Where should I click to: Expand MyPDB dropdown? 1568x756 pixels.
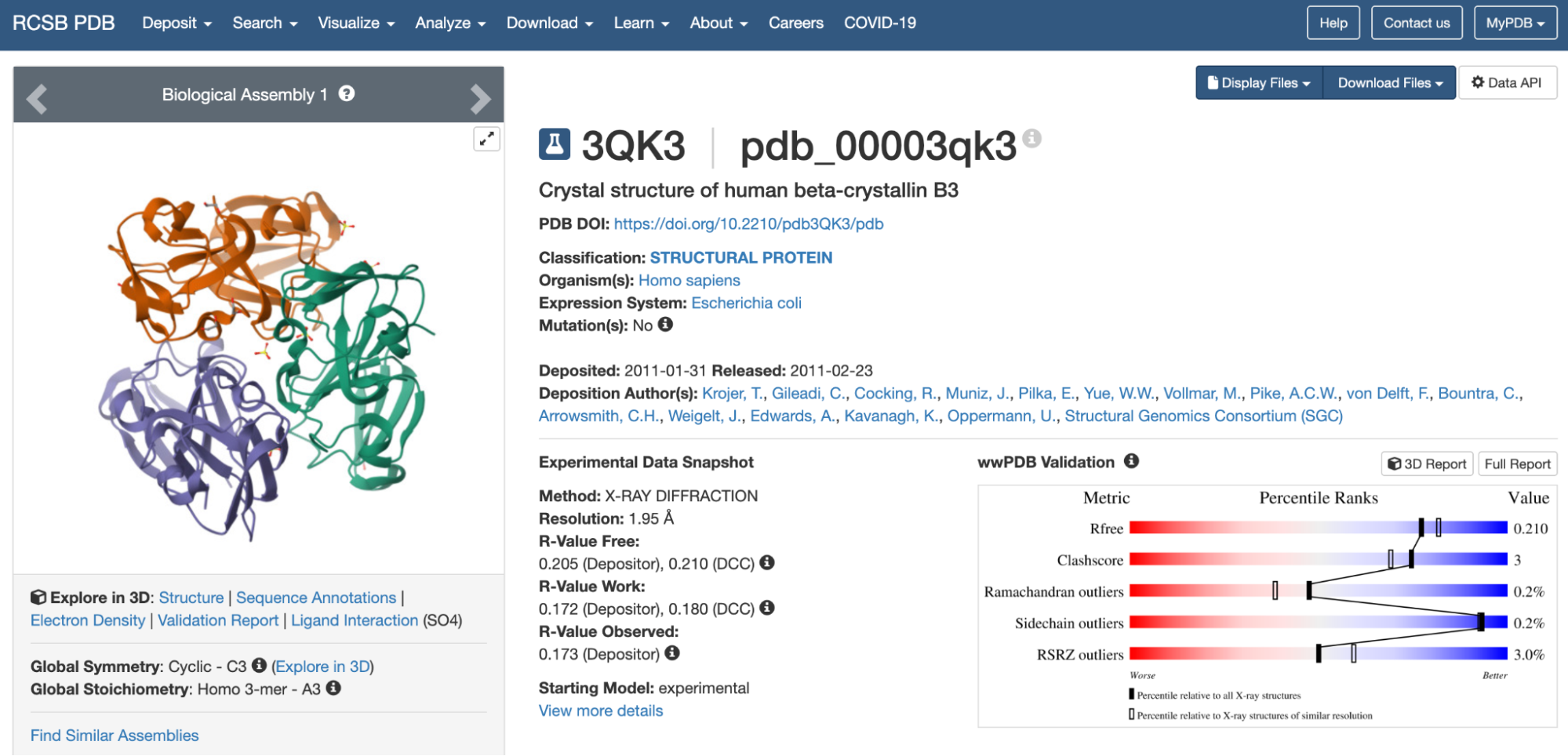pos(1515,23)
